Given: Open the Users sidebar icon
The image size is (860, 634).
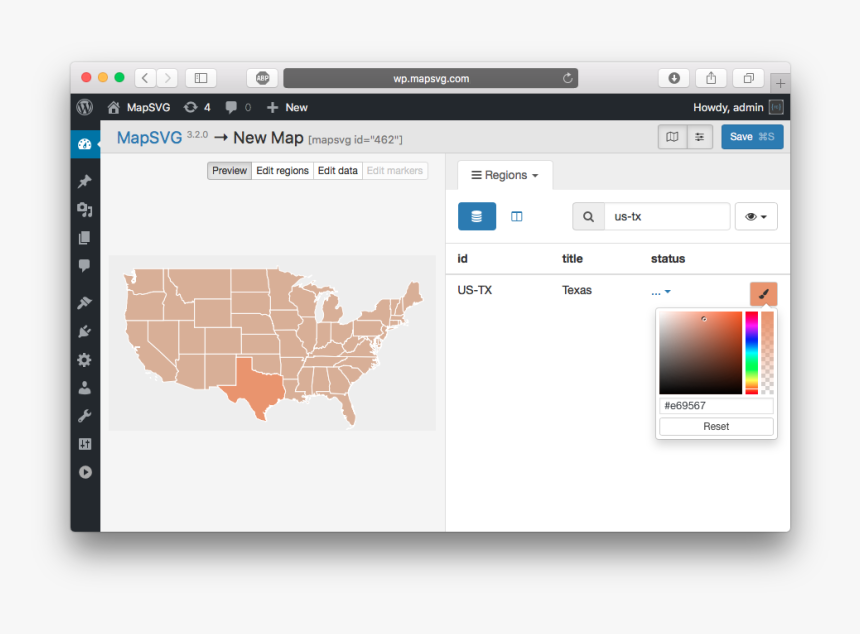Looking at the screenshot, I should coord(84,388).
